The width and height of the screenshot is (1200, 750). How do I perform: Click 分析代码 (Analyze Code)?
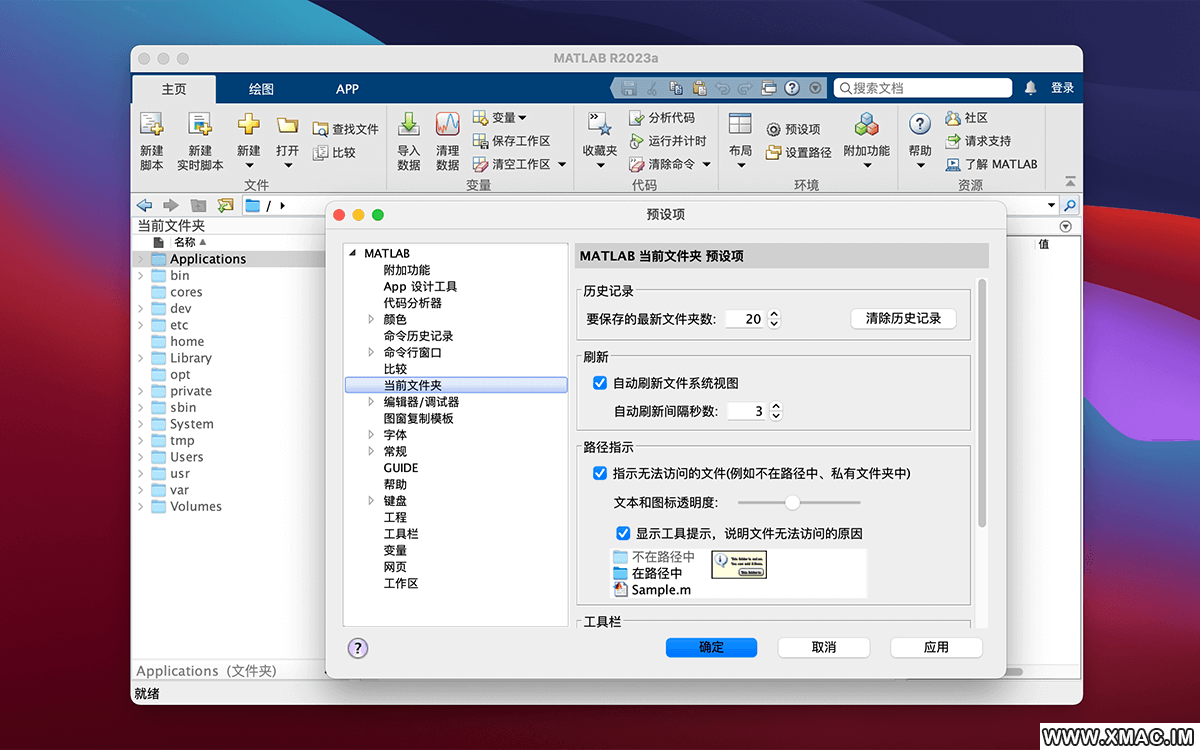point(661,118)
